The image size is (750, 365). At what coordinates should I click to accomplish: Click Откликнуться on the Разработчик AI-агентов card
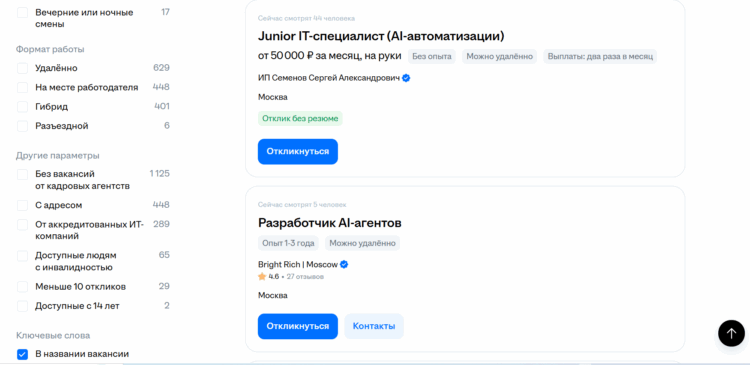[x=298, y=326]
